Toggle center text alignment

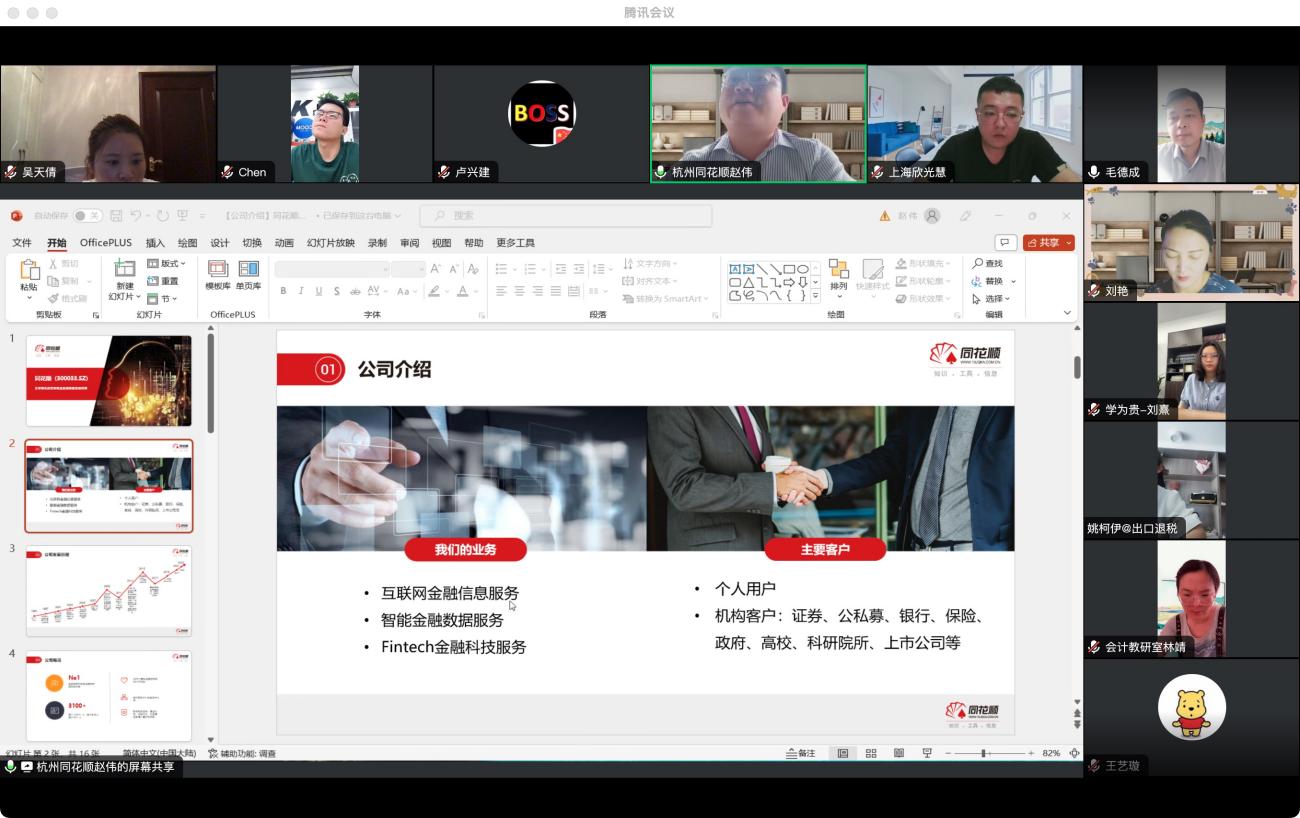520,291
